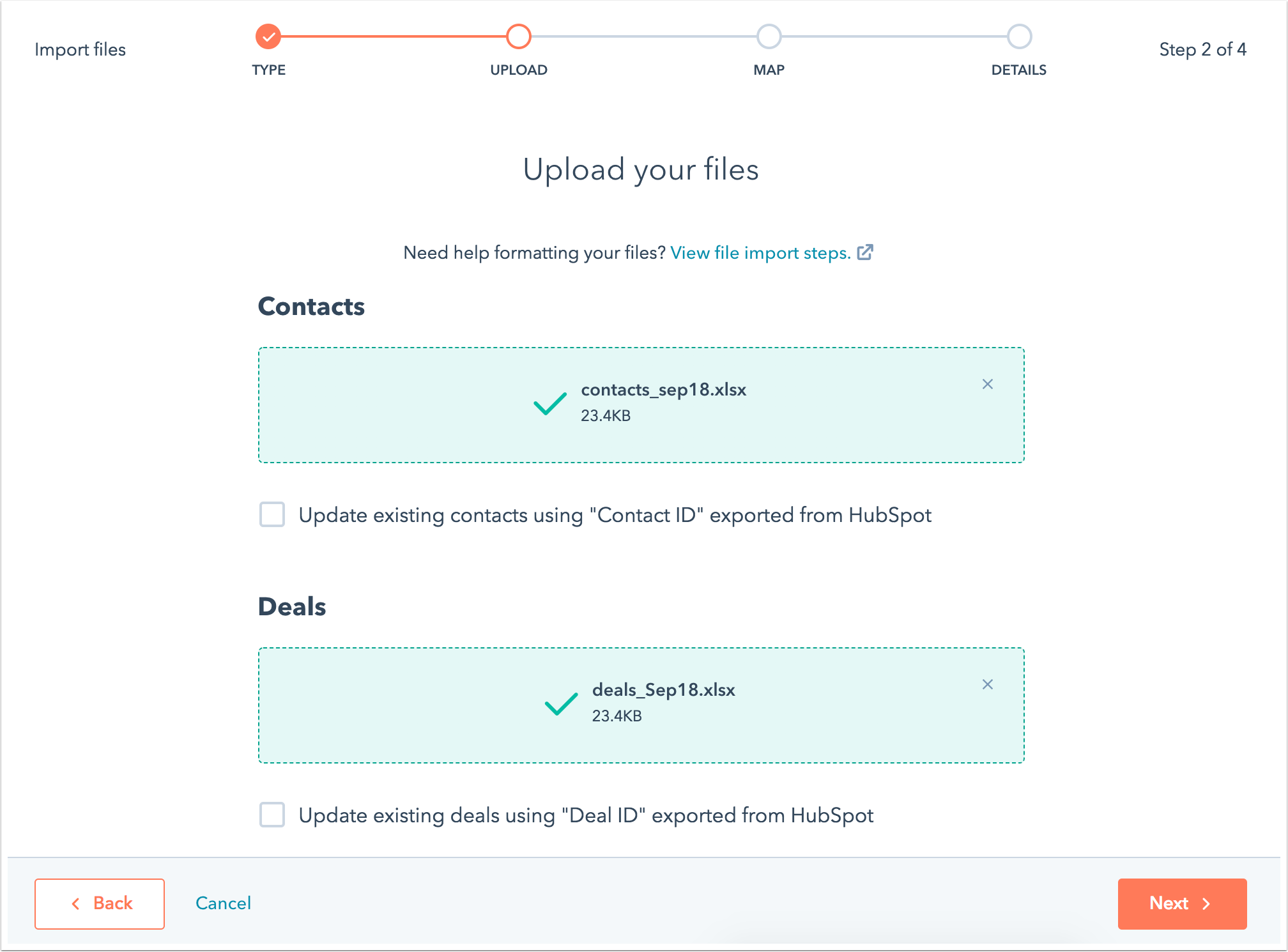The height and width of the screenshot is (952, 1288).
Task: Click the Contacts section heading
Action: (311, 307)
